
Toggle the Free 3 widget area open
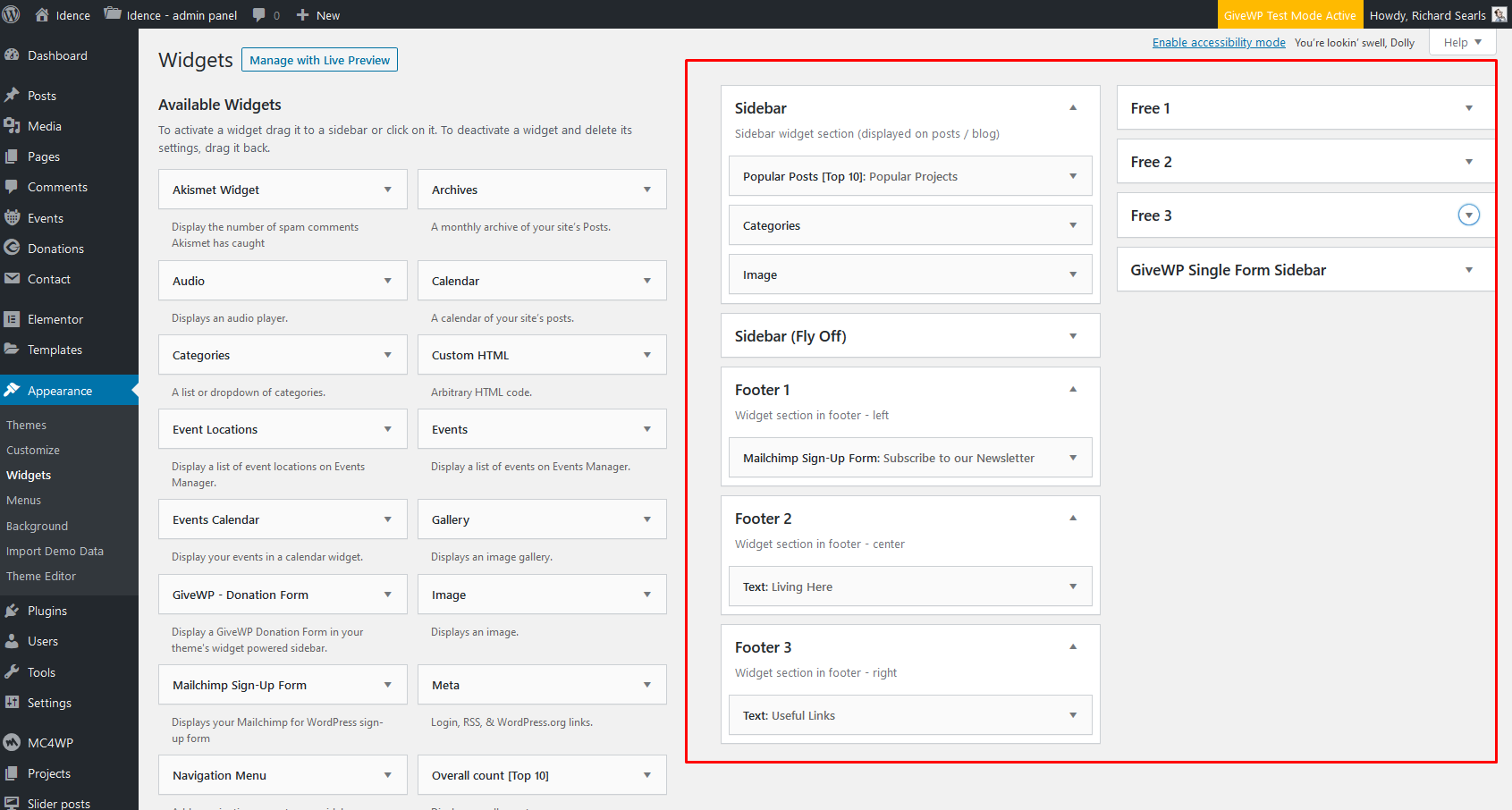click(x=1468, y=215)
